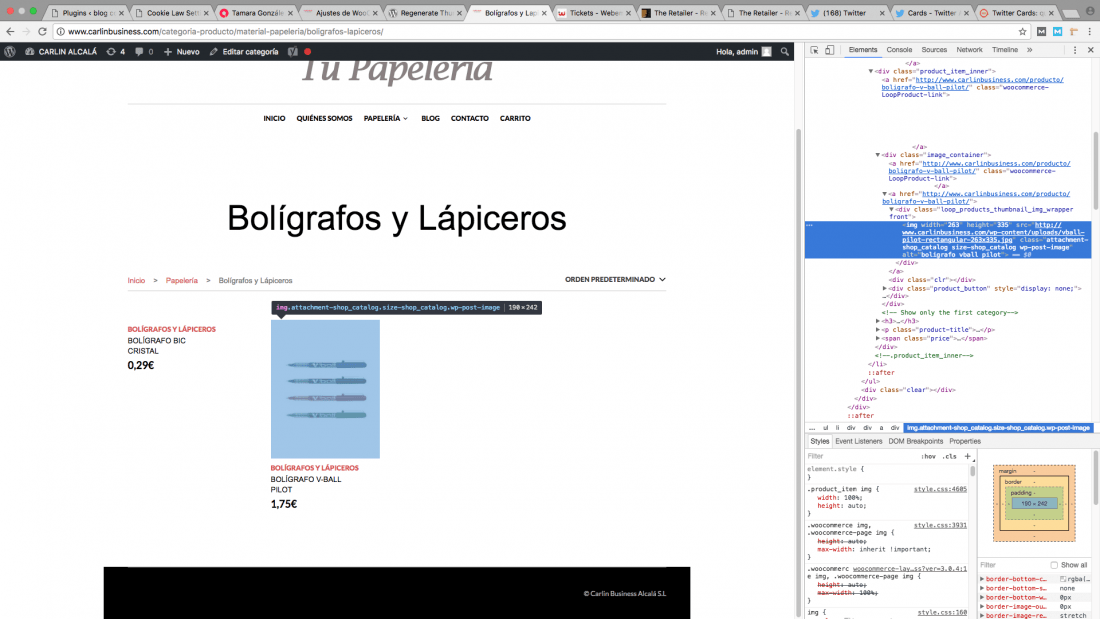The height and width of the screenshot is (619, 1100).
Task: Open the Bolígrafo V-Ball Pilot product title
Action: point(306,484)
